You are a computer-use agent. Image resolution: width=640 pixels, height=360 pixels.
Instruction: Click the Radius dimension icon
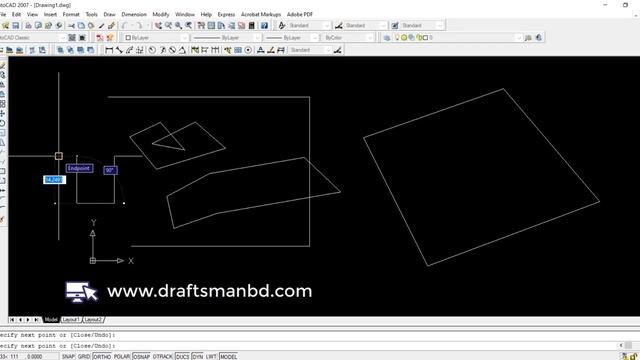152,50
